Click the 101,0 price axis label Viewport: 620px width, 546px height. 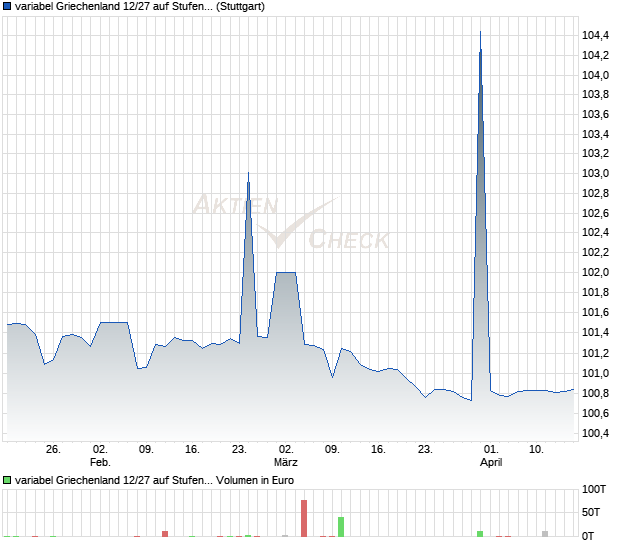tap(595, 373)
